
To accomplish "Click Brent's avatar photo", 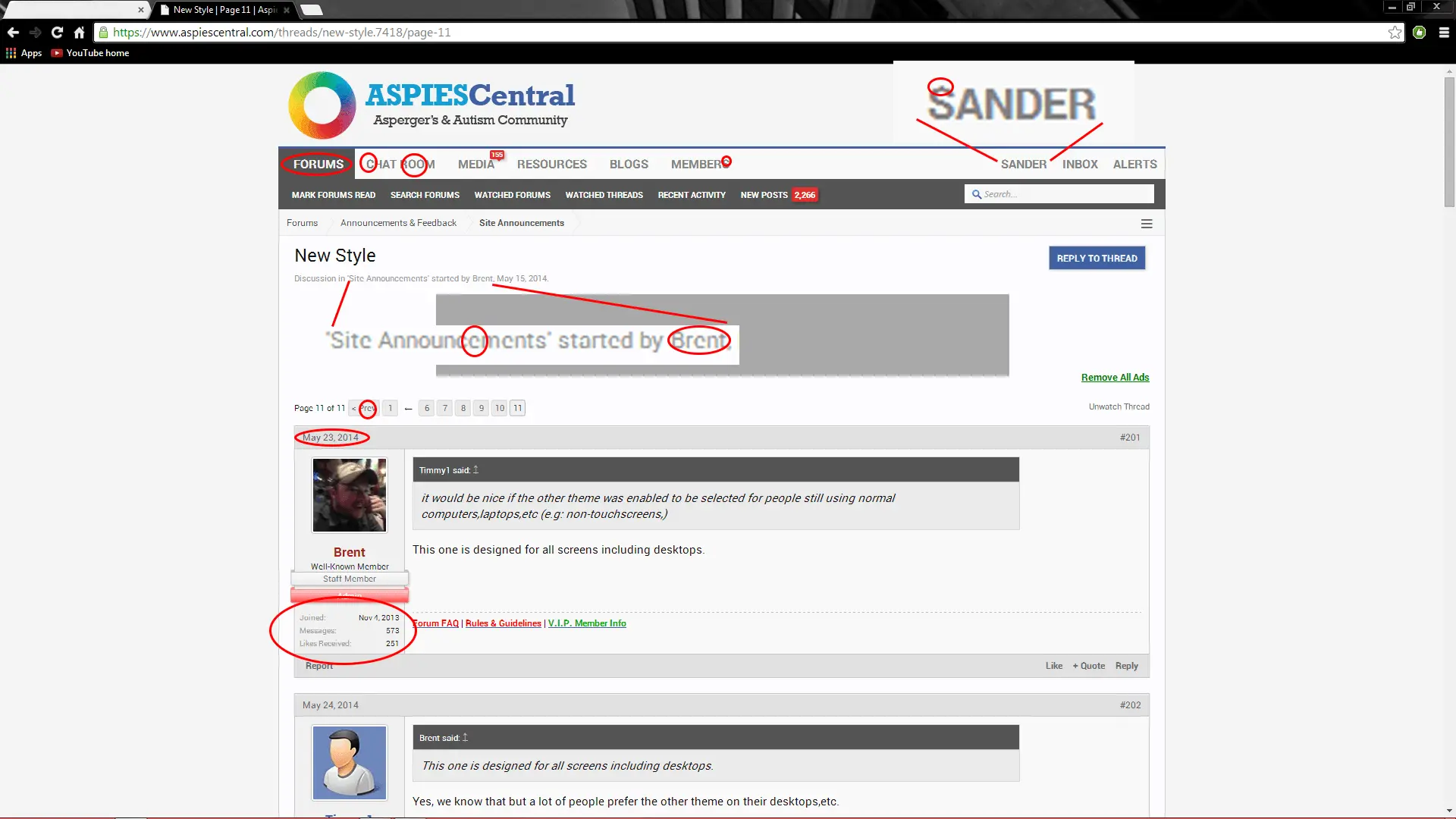I will pos(350,495).
